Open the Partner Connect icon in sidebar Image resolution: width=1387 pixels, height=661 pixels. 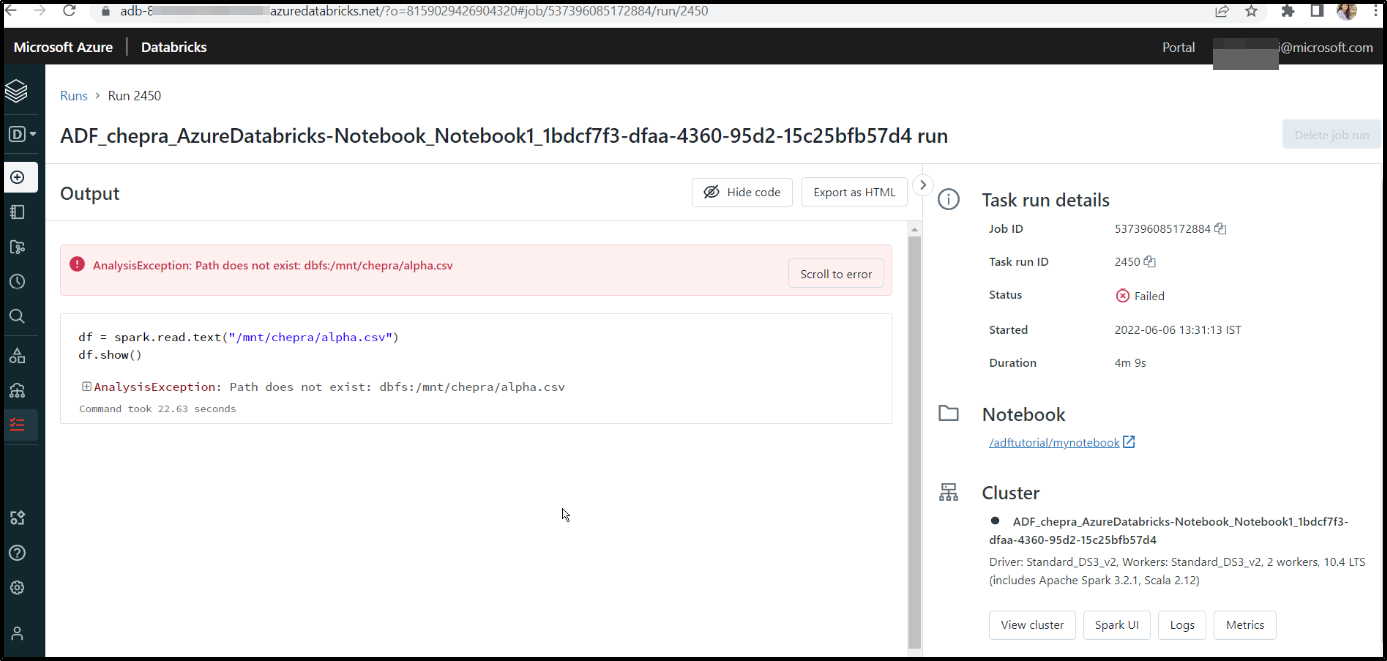[x=17, y=518]
